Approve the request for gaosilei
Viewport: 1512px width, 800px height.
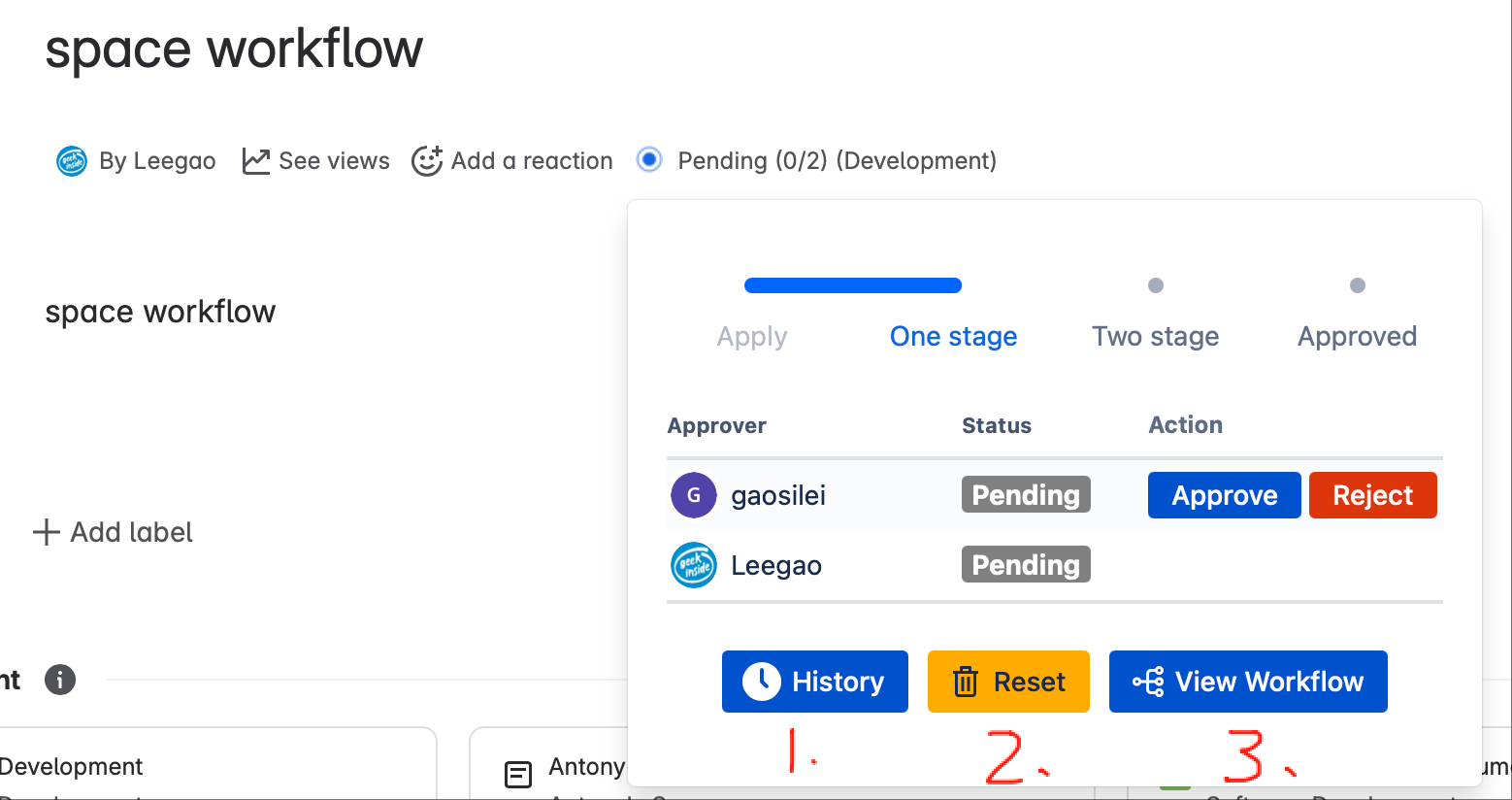click(x=1224, y=495)
